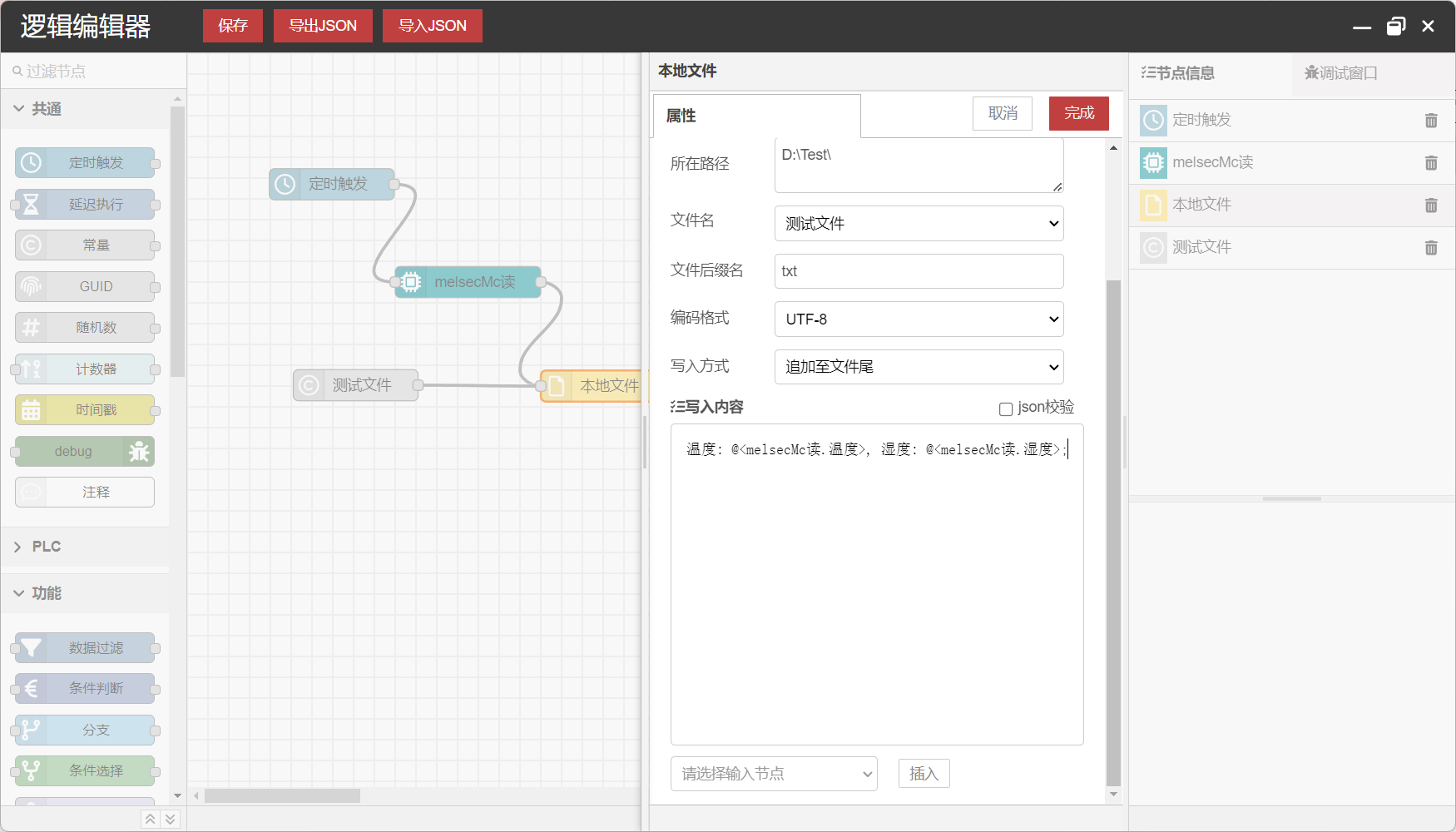Screen dimensions: 1456x832
Task: Pick the 常量 constant node in palette
Action: (x=85, y=245)
